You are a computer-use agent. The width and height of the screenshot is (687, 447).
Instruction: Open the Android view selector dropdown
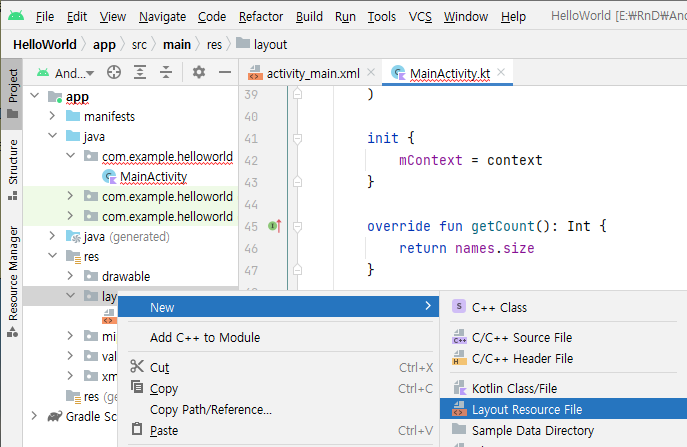(x=66, y=73)
